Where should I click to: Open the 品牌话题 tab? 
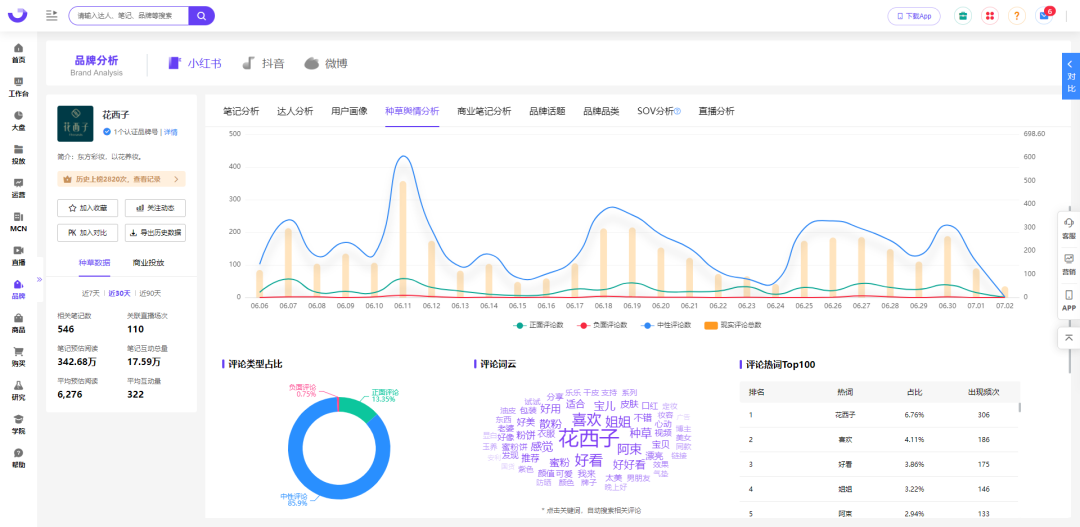click(547, 112)
